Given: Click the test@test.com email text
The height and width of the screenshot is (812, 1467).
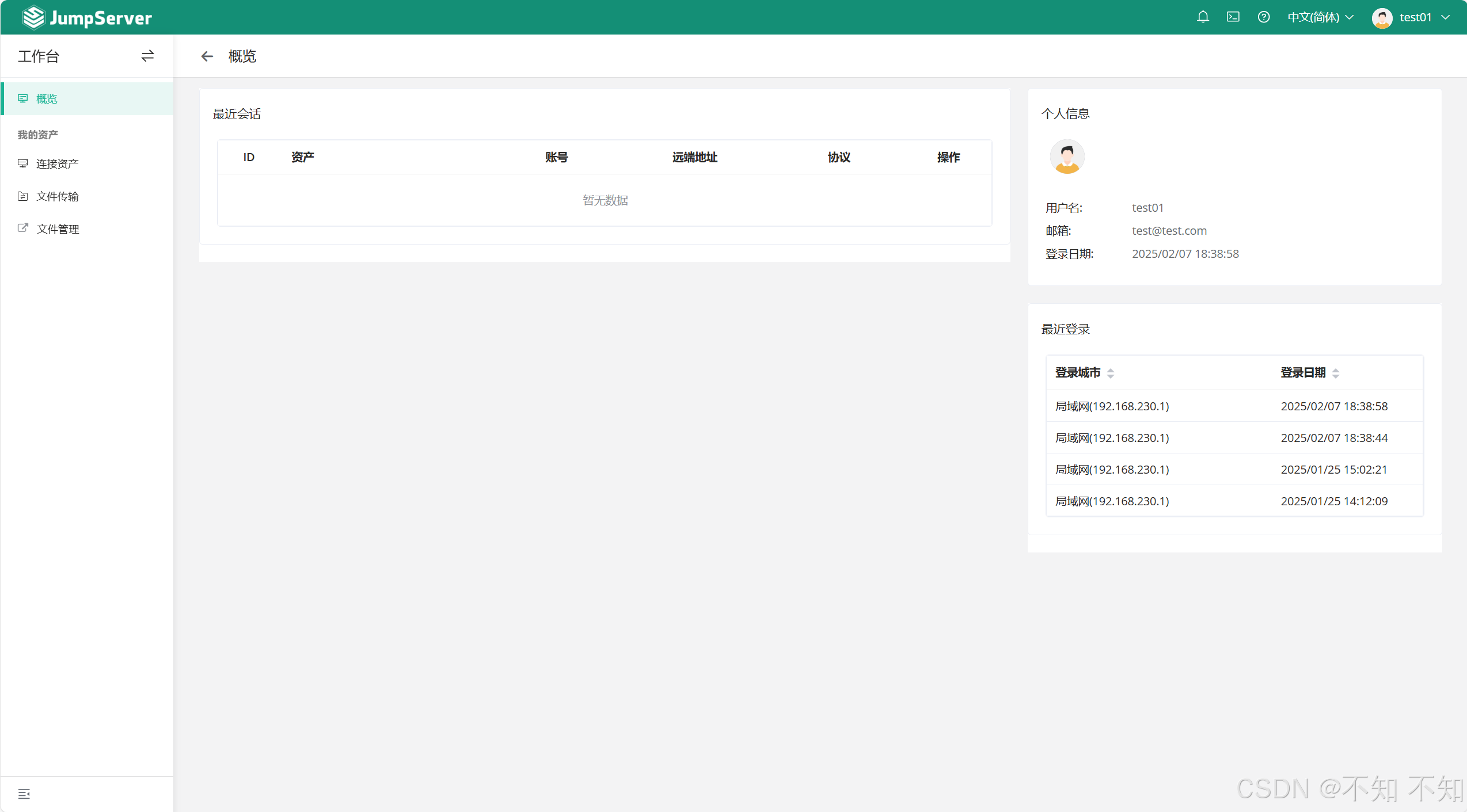Looking at the screenshot, I should (1169, 231).
